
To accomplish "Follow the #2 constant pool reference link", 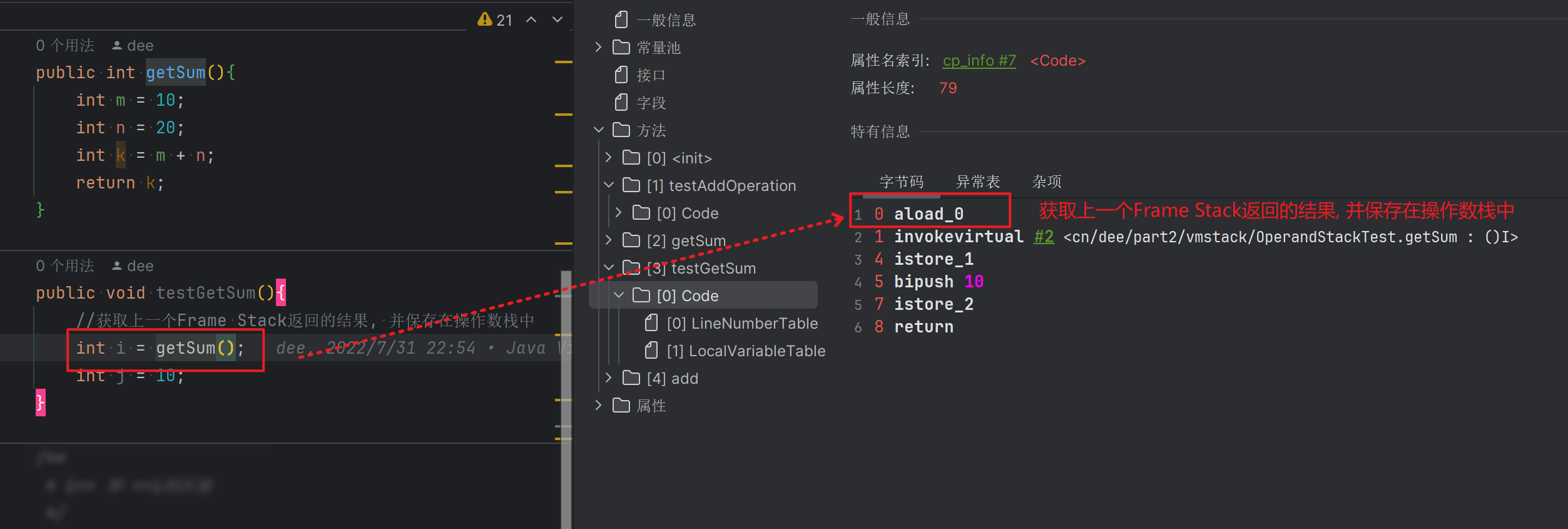I will tap(1043, 237).
